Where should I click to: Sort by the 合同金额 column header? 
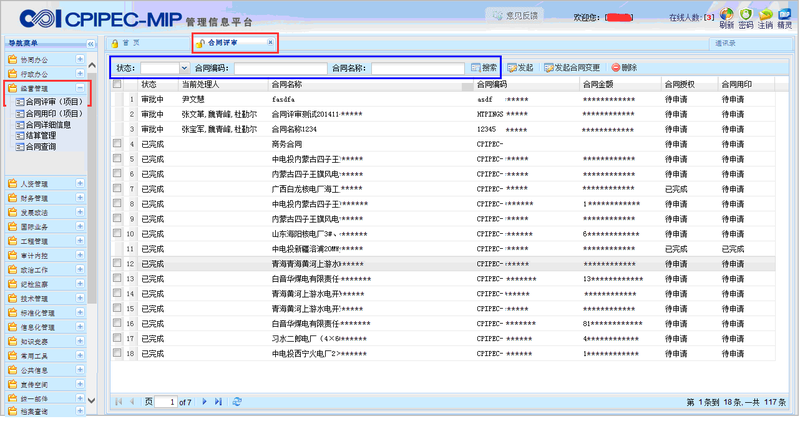[620, 84]
